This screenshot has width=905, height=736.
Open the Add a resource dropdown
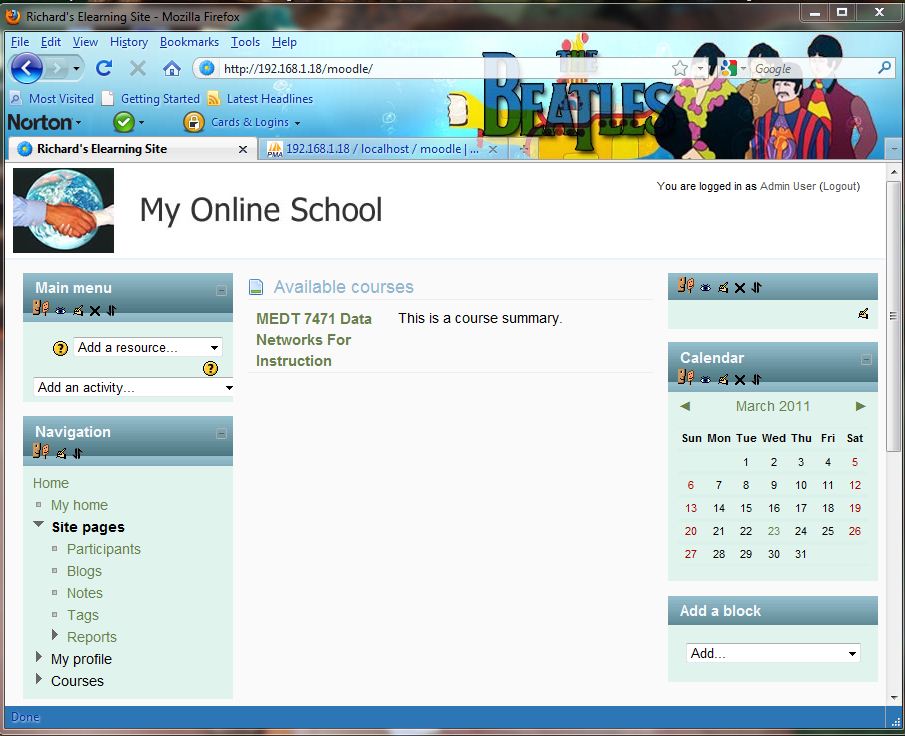pos(148,348)
